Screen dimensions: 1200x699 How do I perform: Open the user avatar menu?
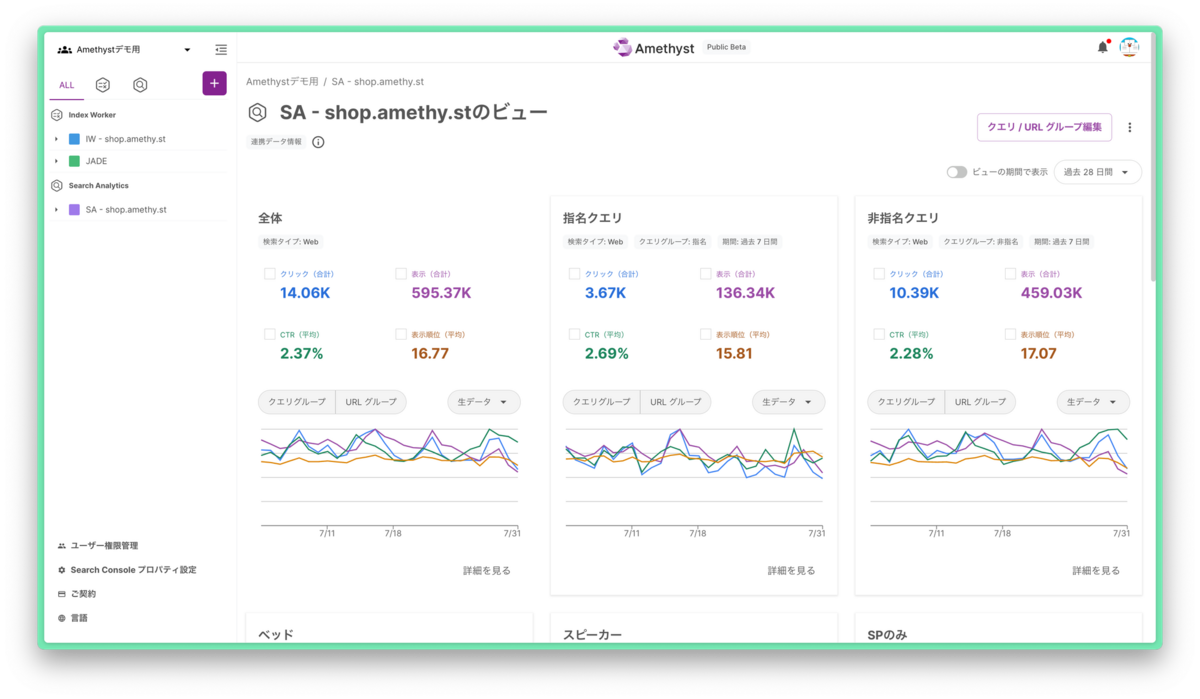click(1129, 47)
